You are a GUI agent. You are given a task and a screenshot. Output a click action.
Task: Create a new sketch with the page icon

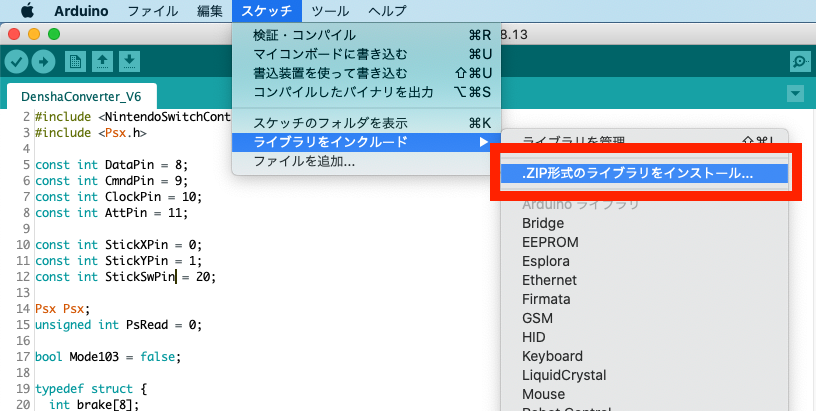point(75,62)
